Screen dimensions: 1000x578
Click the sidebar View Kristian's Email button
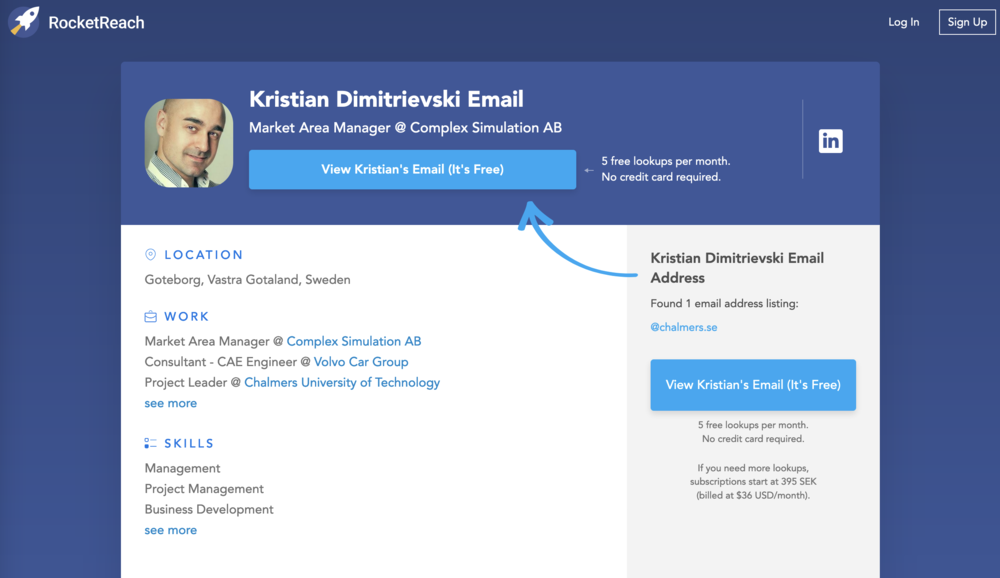[x=753, y=385]
